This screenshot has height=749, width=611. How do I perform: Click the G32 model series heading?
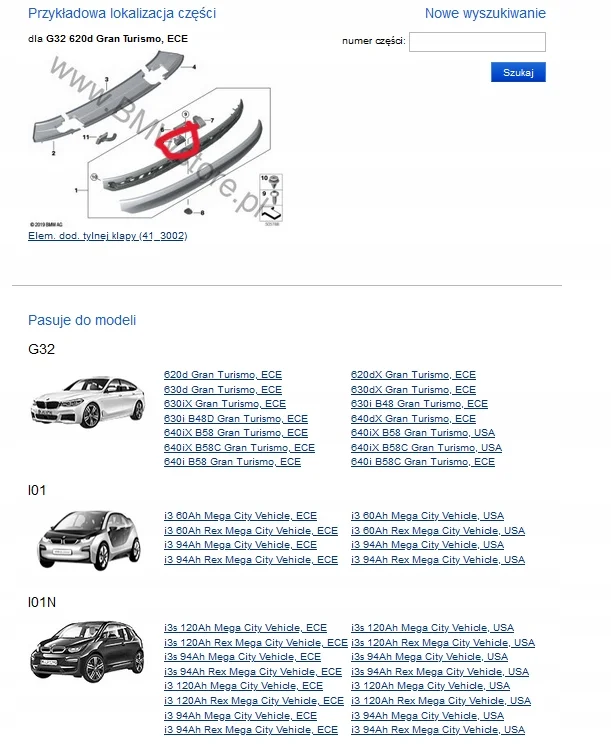tap(42, 349)
